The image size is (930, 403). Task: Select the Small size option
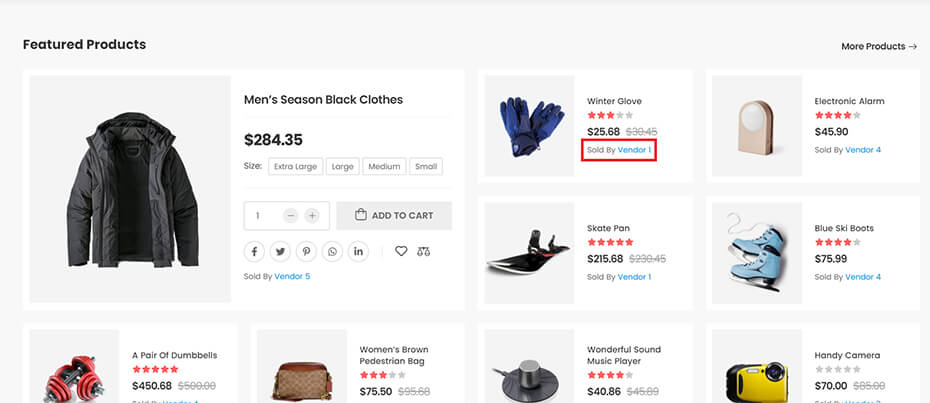[x=426, y=167]
